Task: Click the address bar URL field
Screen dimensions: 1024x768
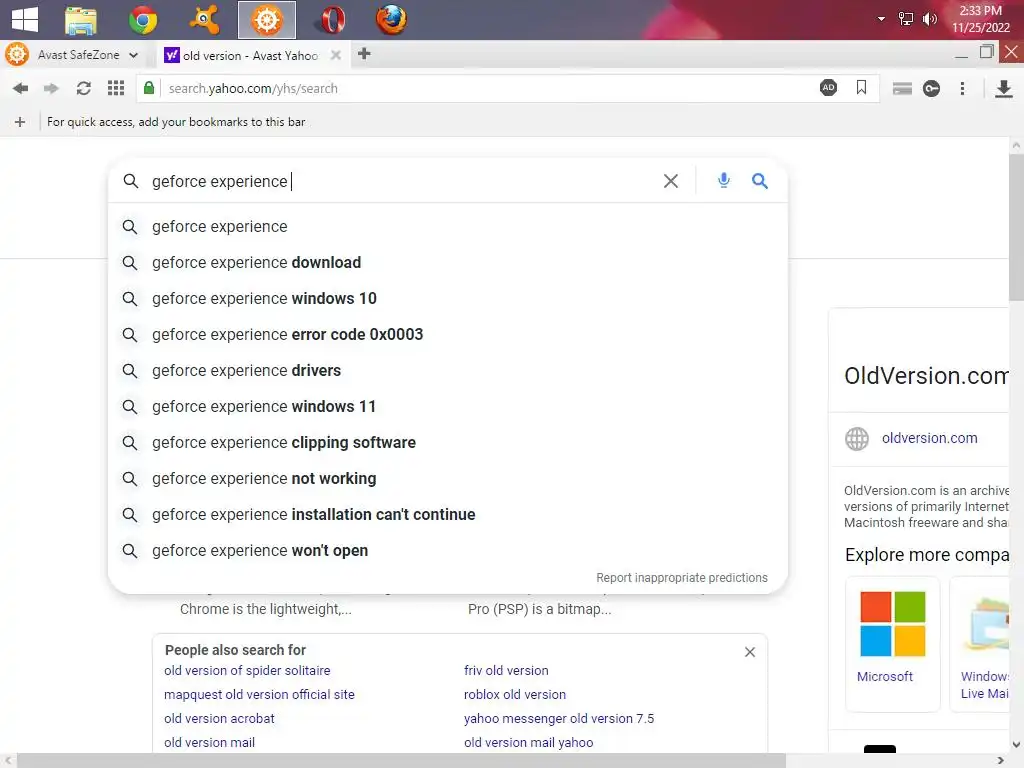Action: [483, 88]
